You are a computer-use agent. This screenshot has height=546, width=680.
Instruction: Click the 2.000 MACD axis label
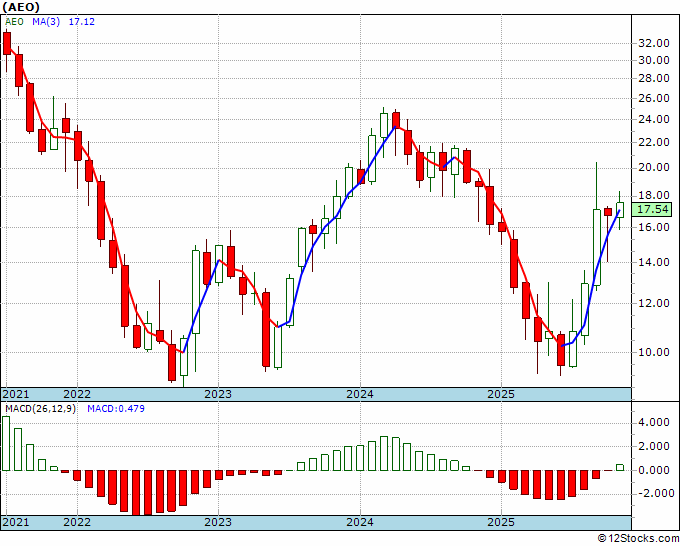(656, 446)
